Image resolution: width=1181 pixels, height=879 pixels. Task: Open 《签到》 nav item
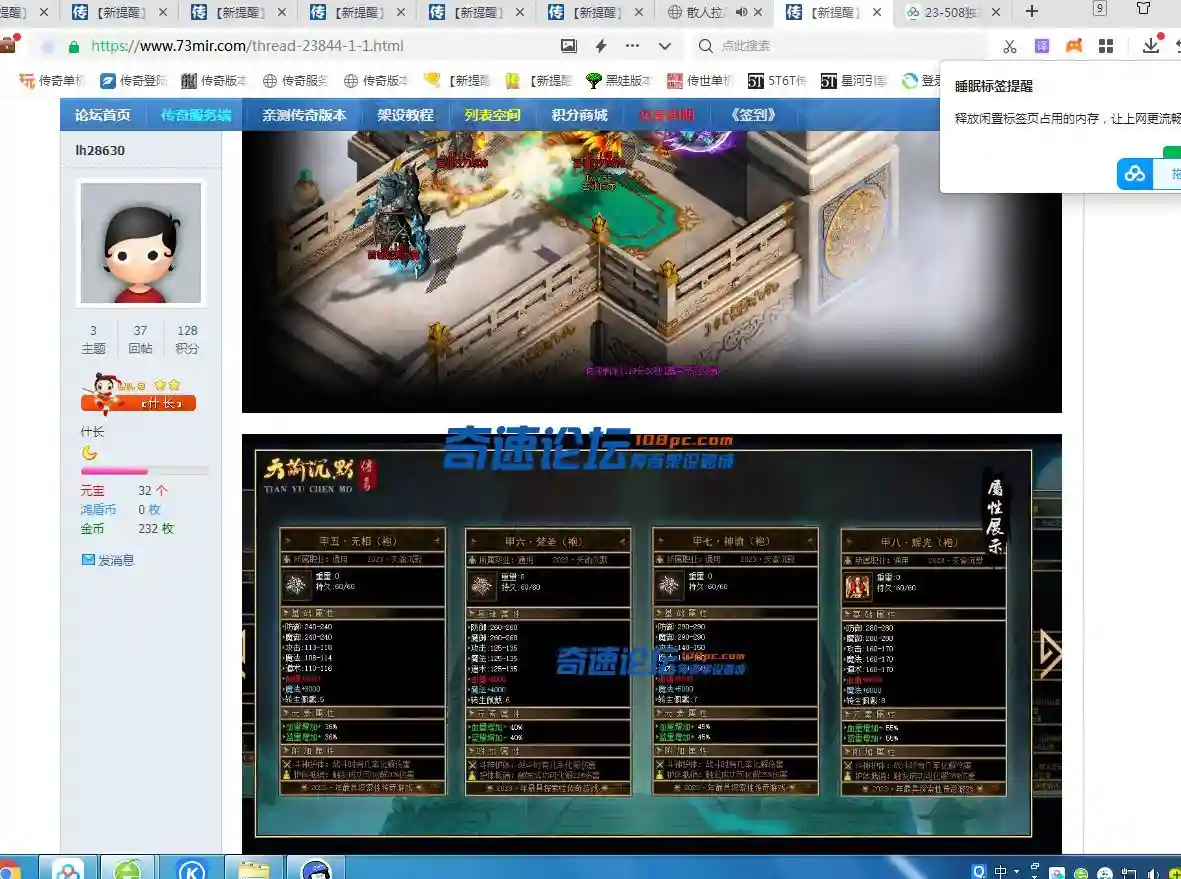click(x=753, y=115)
